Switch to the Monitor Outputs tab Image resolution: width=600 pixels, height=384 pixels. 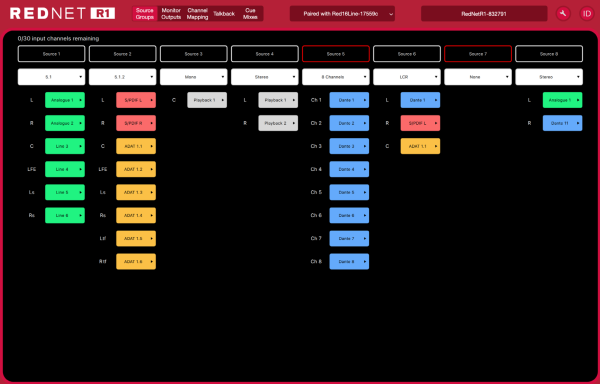[x=171, y=14]
